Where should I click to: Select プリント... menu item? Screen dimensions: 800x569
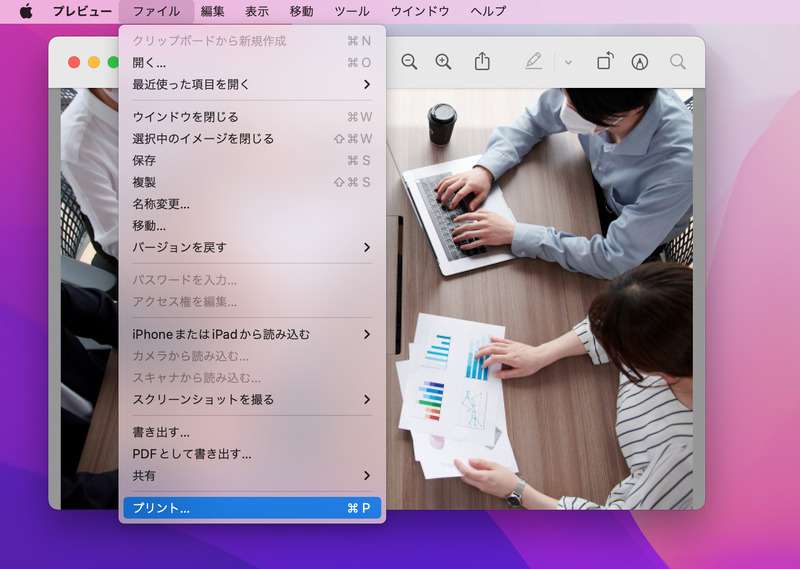(x=252, y=508)
